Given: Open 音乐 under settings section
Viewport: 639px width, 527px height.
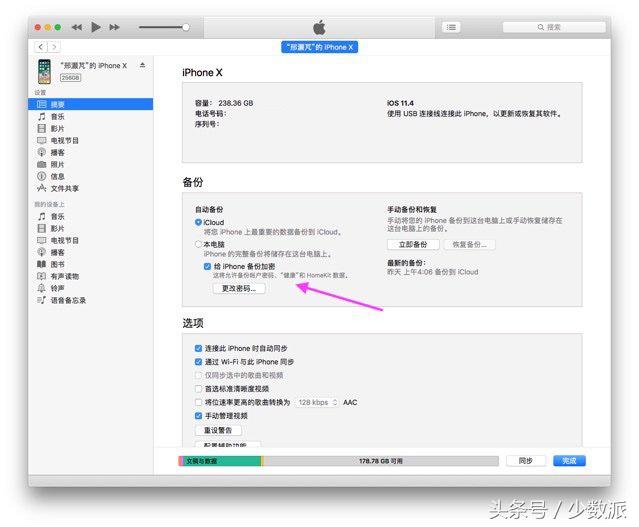Looking at the screenshot, I should click(90, 117).
